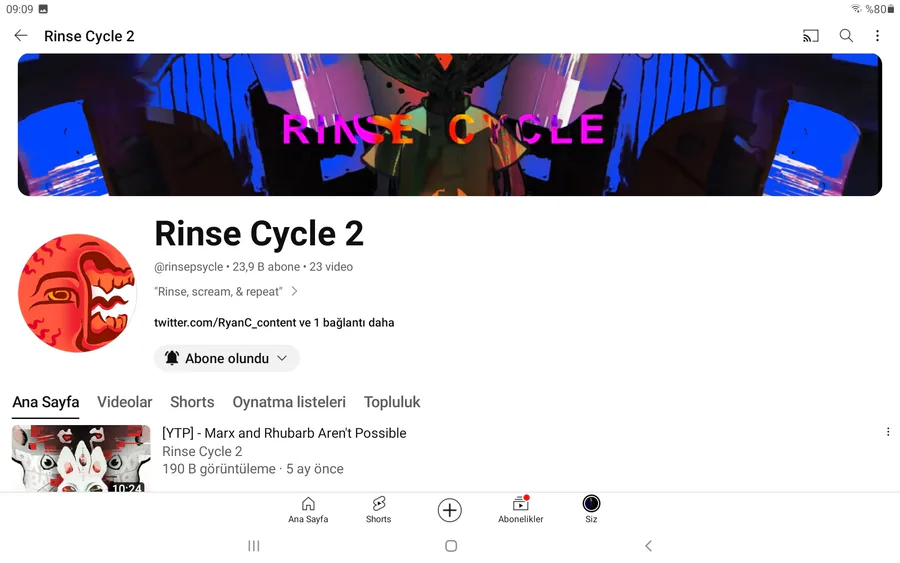Go to Ana Sayfa in bottom navigation
Viewport: 900px width, 563px height.
click(308, 510)
